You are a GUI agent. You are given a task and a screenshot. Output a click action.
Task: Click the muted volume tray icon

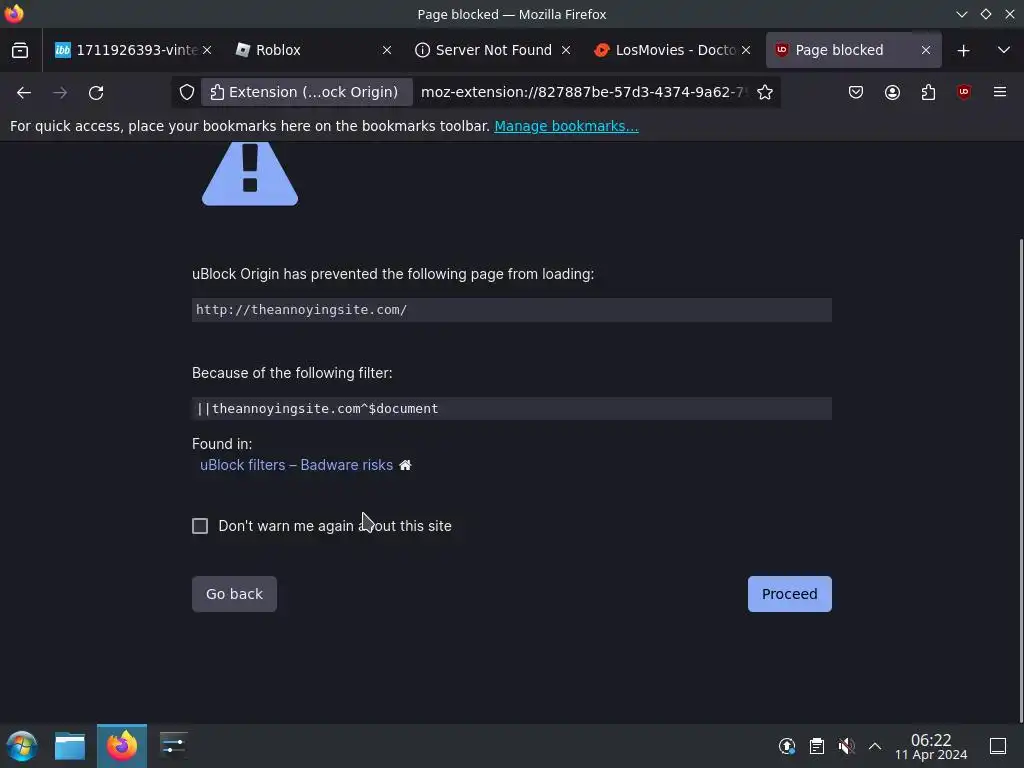point(846,746)
